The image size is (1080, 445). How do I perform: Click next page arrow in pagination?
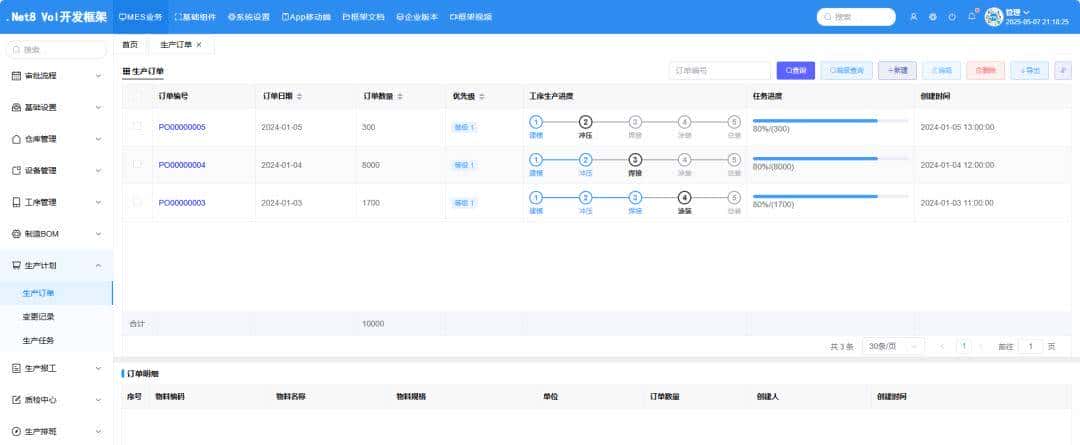click(981, 346)
